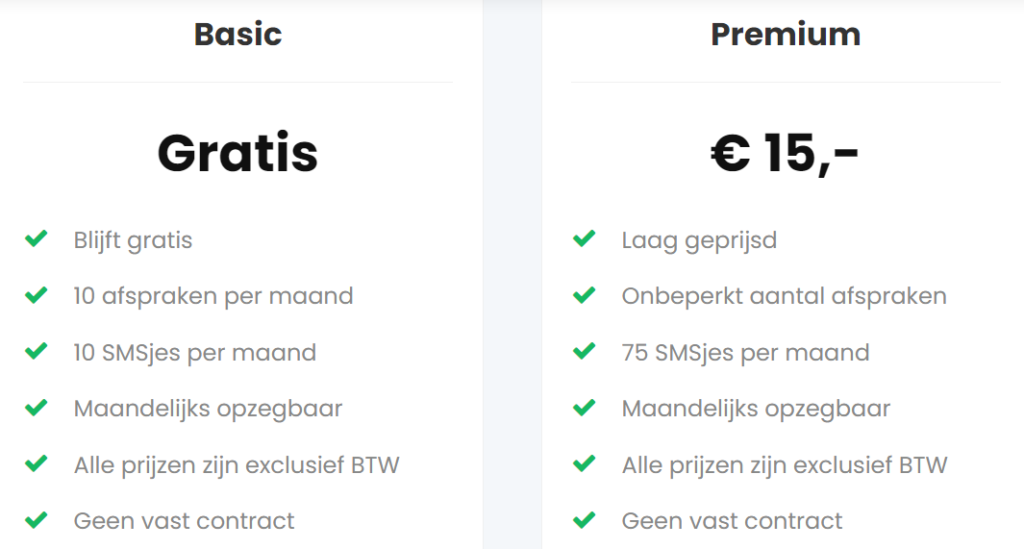Select the Premium plan heading
Image resolution: width=1024 pixels, height=549 pixels.
[x=785, y=34]
